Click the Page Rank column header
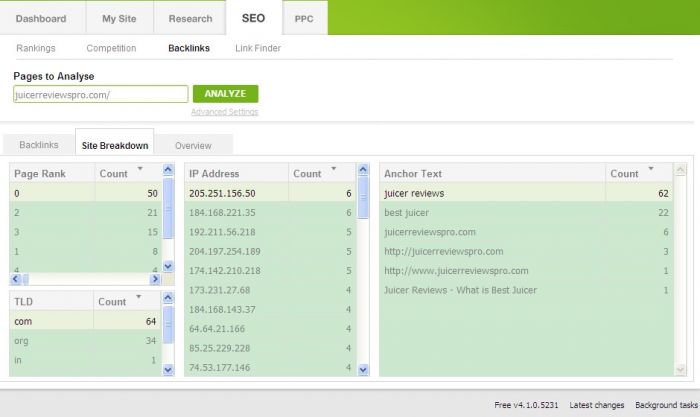The height and width of the screenshot is (417, 700). (52, 173)
